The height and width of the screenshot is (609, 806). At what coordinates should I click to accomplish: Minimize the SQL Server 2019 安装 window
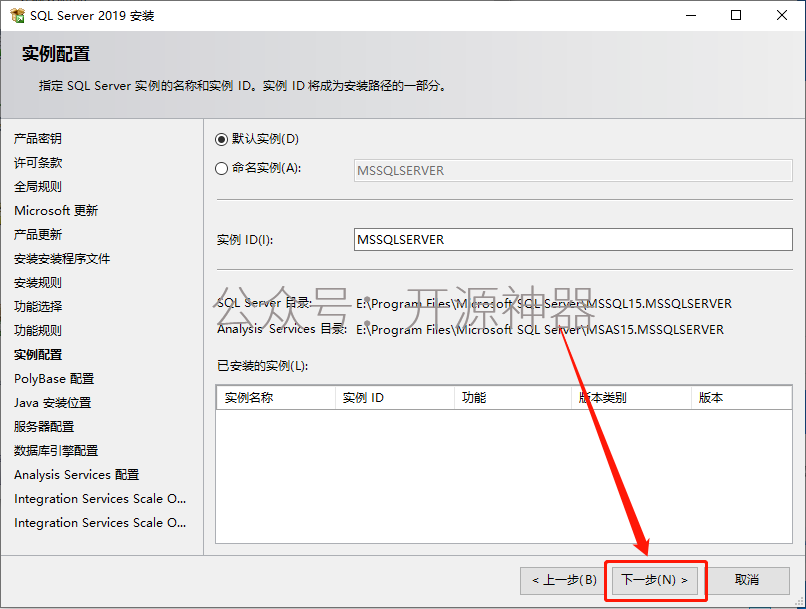[x=691, y=15]
